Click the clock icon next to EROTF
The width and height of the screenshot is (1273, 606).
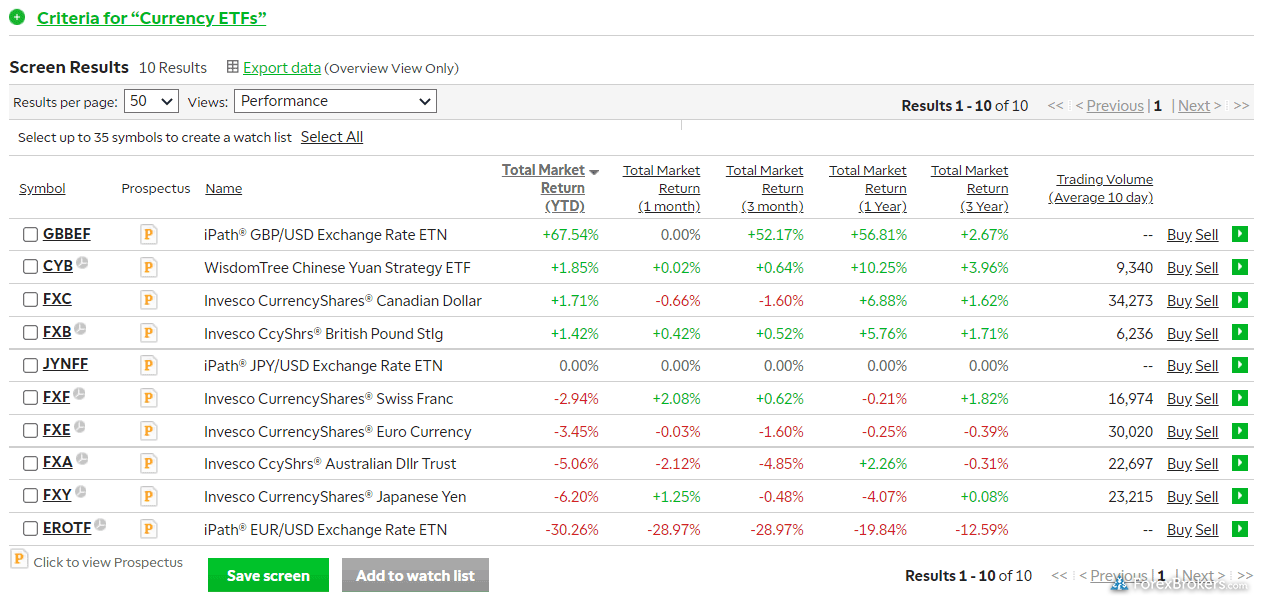pyautogui.click(x=101, y=525)
